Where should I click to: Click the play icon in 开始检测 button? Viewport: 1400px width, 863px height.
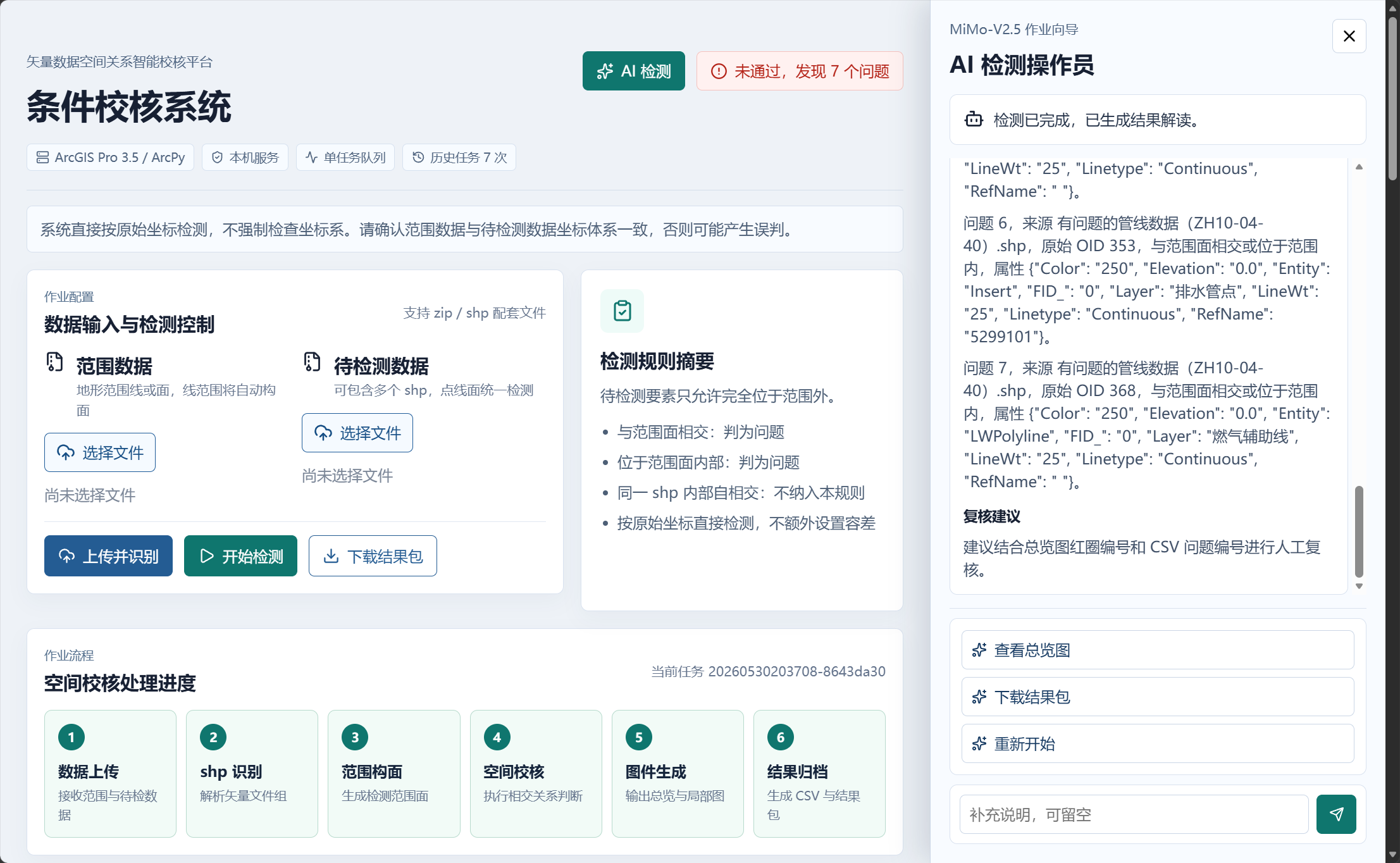tap(207, 556)
